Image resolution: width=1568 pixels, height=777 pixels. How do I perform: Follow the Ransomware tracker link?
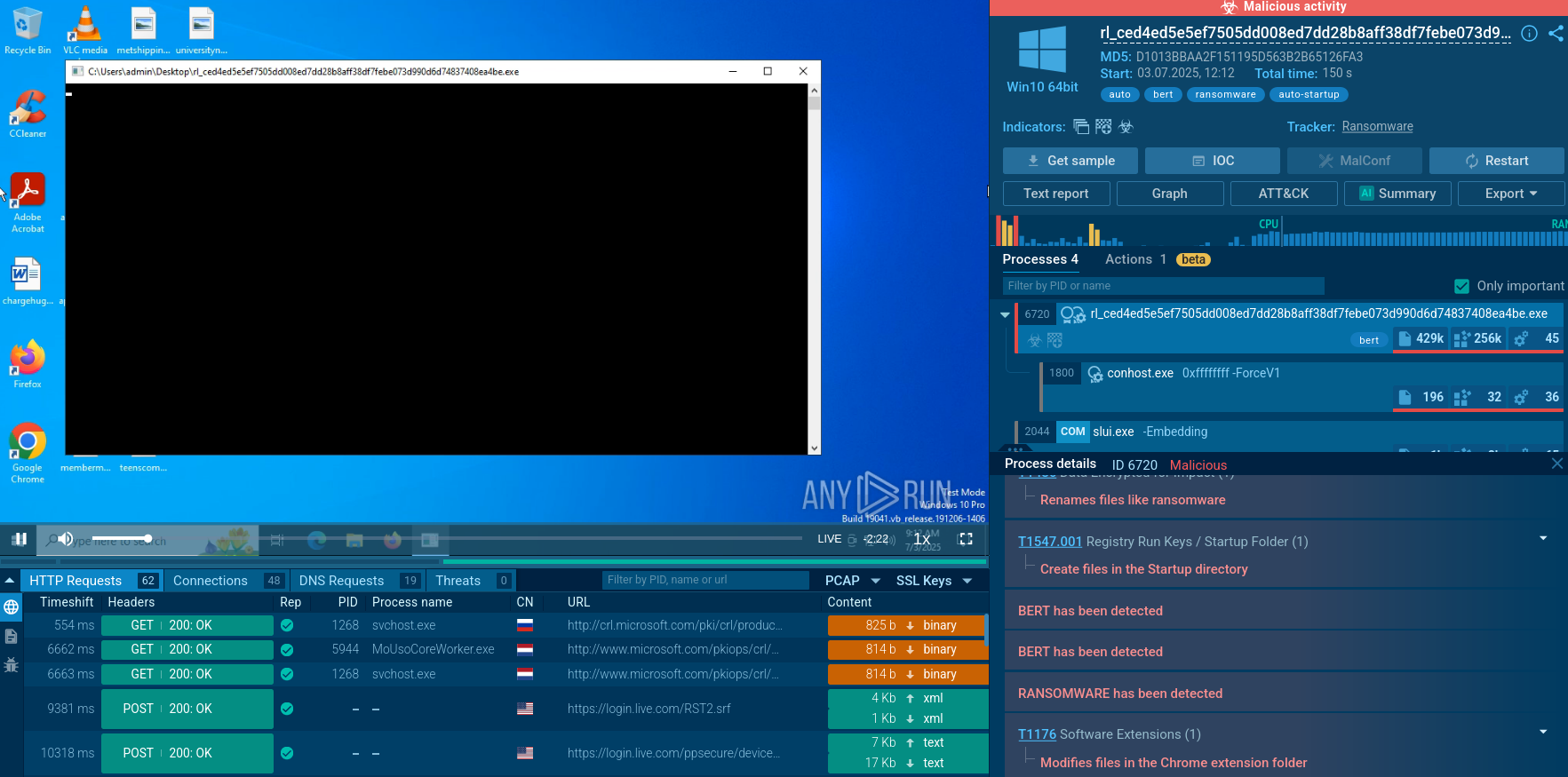[1377, 127]
